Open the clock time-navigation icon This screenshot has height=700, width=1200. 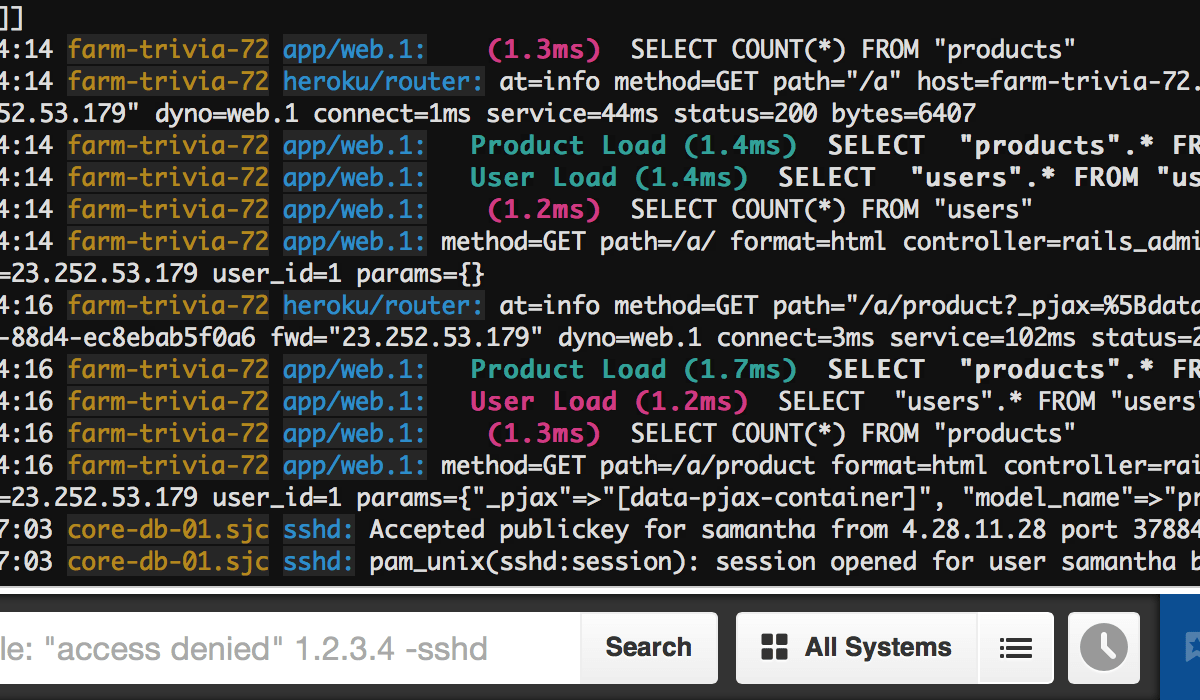click(x=1103, y=647)
